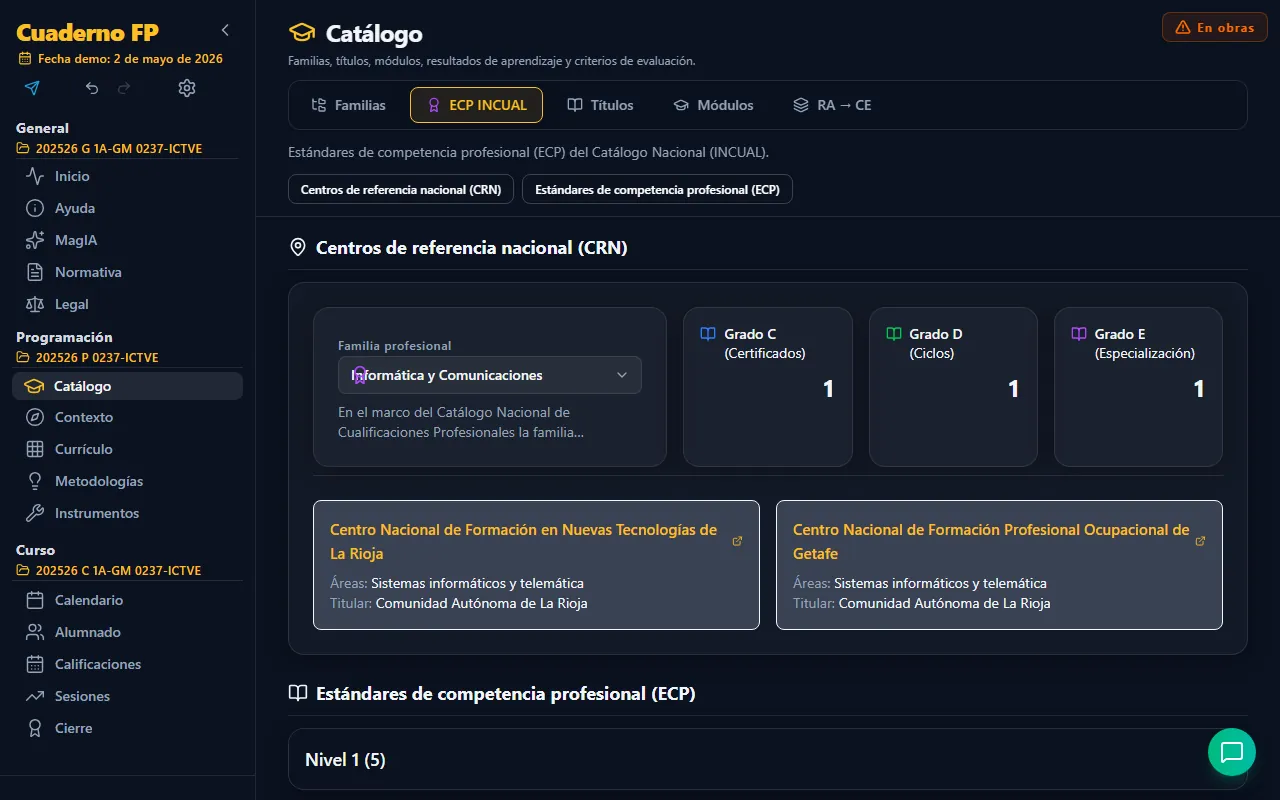Open Calendario under Curso
Image resolution: width=1280 pixels, height=800 pixels.
click(x=127, y=600)
